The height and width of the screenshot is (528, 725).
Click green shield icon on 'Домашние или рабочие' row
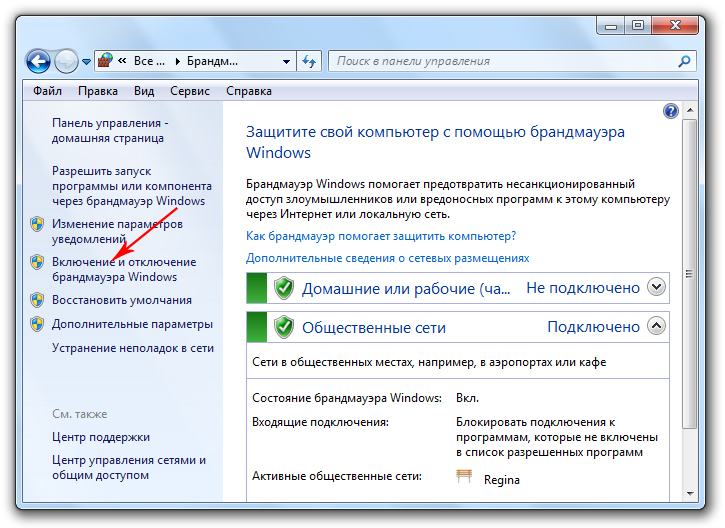(x=283, y=288)
